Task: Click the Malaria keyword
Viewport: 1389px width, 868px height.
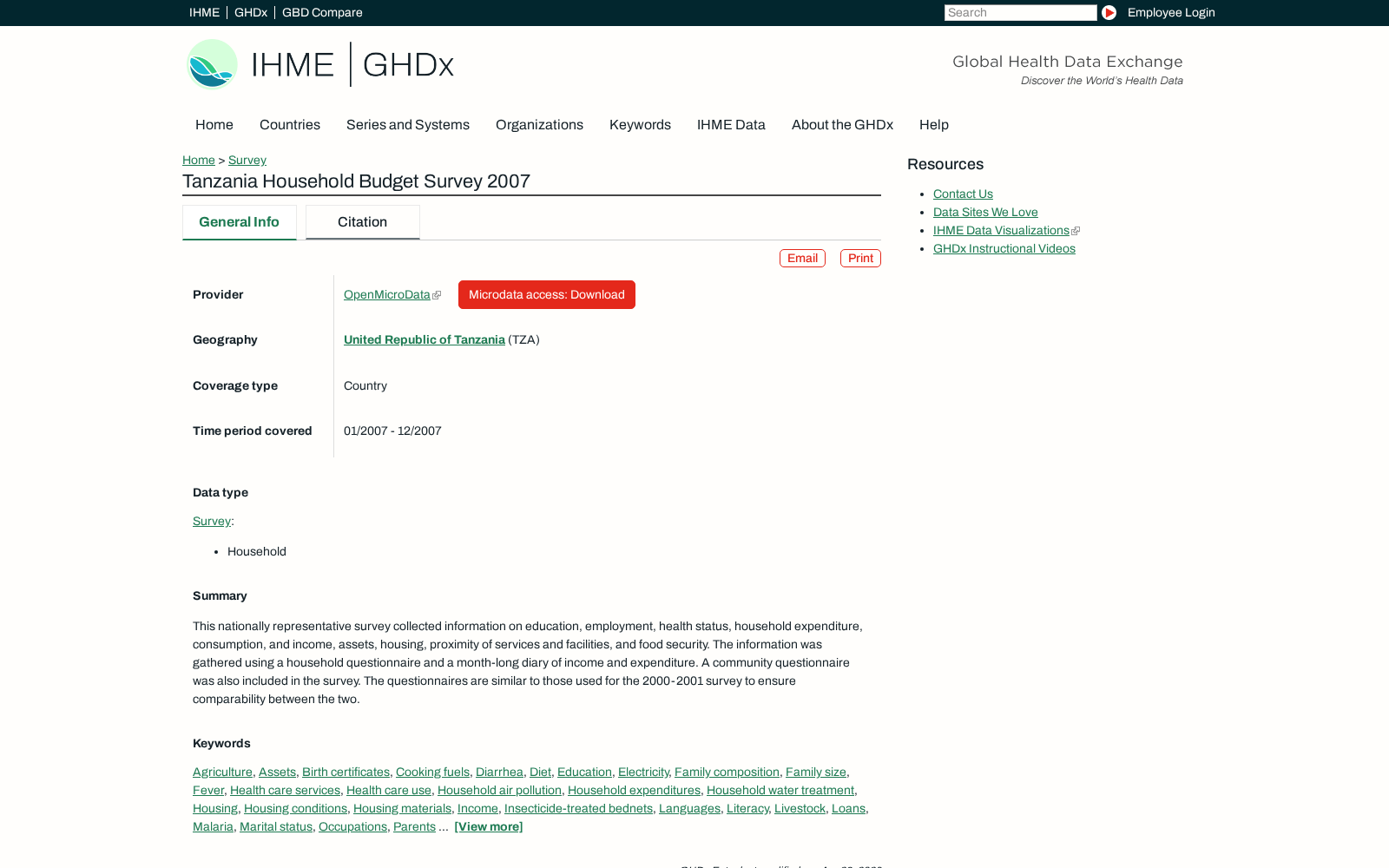Action: pos(213,826)
